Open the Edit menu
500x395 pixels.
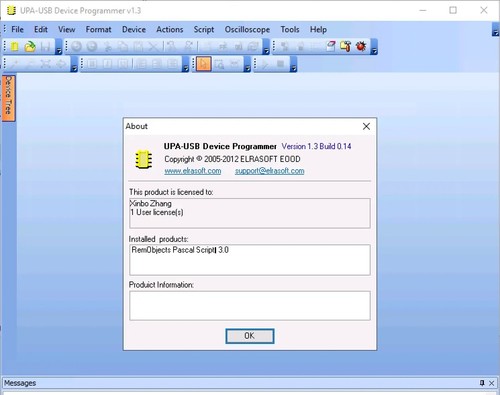(x=41, y=29)
